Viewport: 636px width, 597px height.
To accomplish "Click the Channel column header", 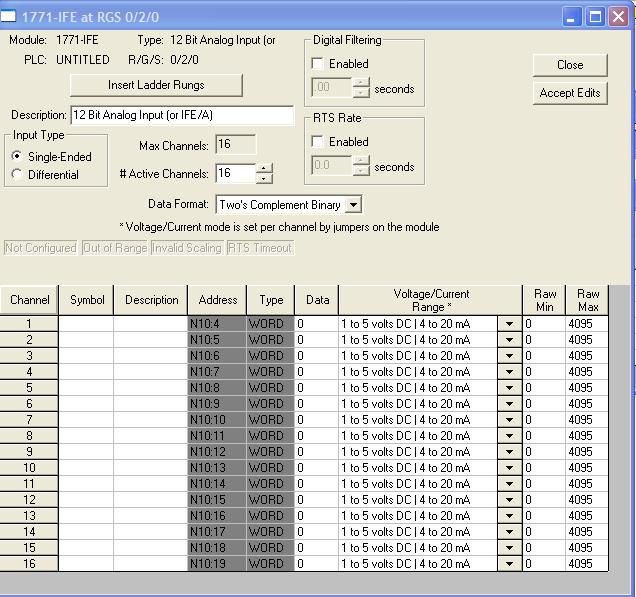I will 29,300.
